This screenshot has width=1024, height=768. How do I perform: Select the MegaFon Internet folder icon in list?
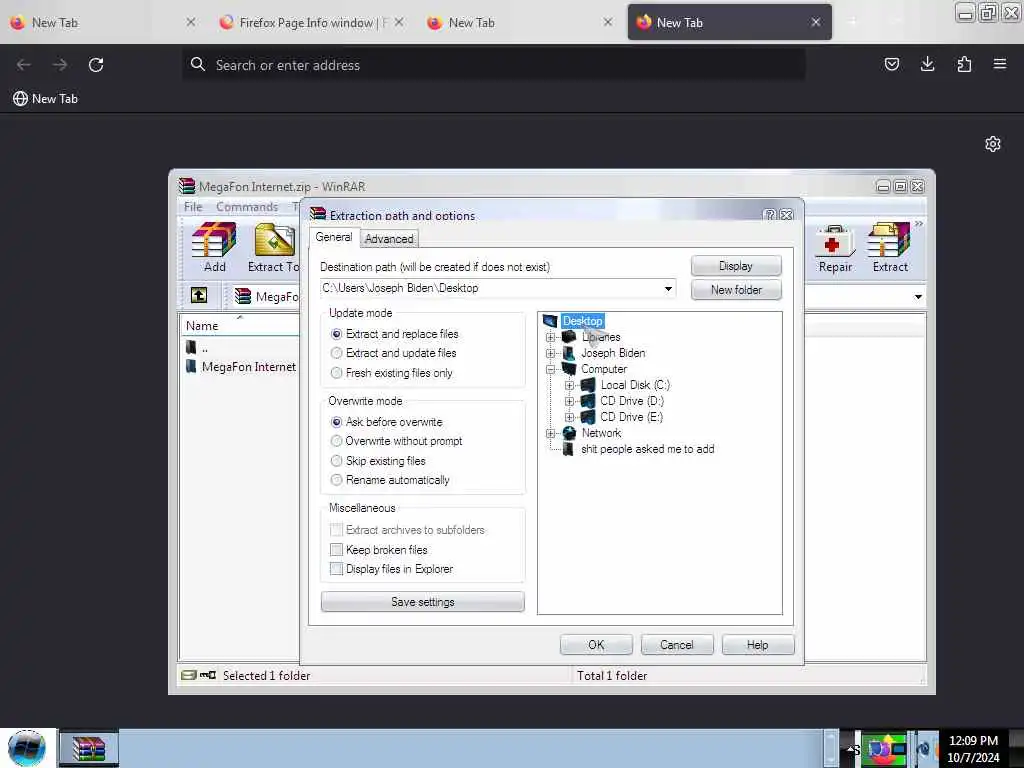(191, 366)
